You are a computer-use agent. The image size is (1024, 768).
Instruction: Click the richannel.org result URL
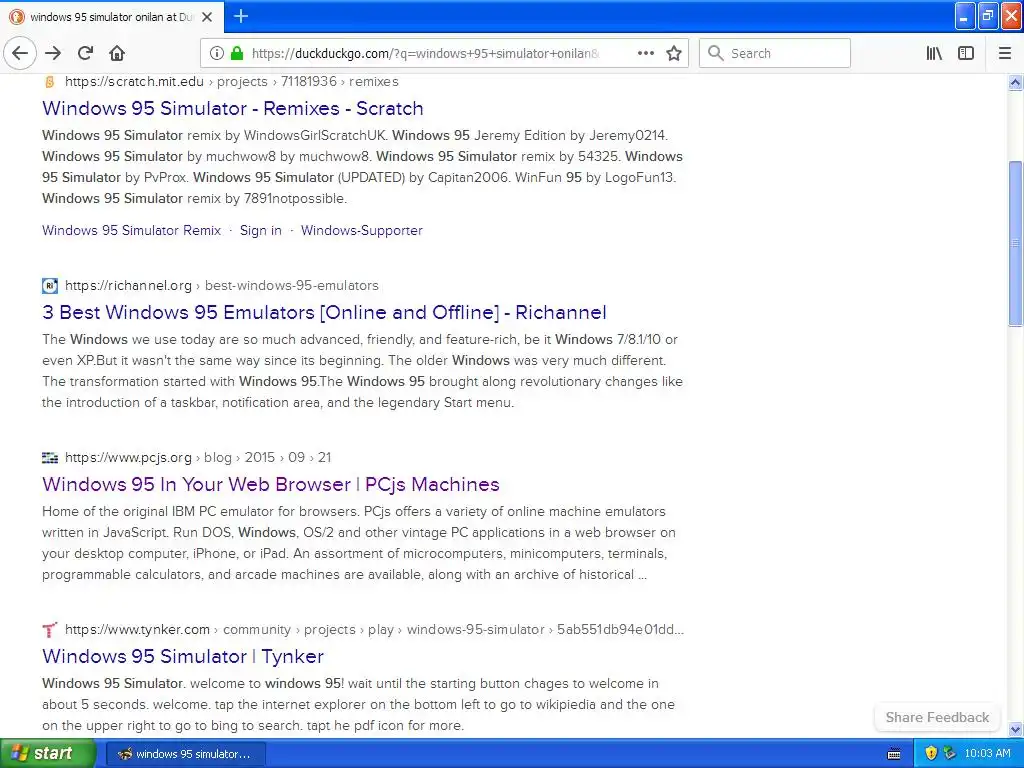pyautogui.click(x=221, y=285)
